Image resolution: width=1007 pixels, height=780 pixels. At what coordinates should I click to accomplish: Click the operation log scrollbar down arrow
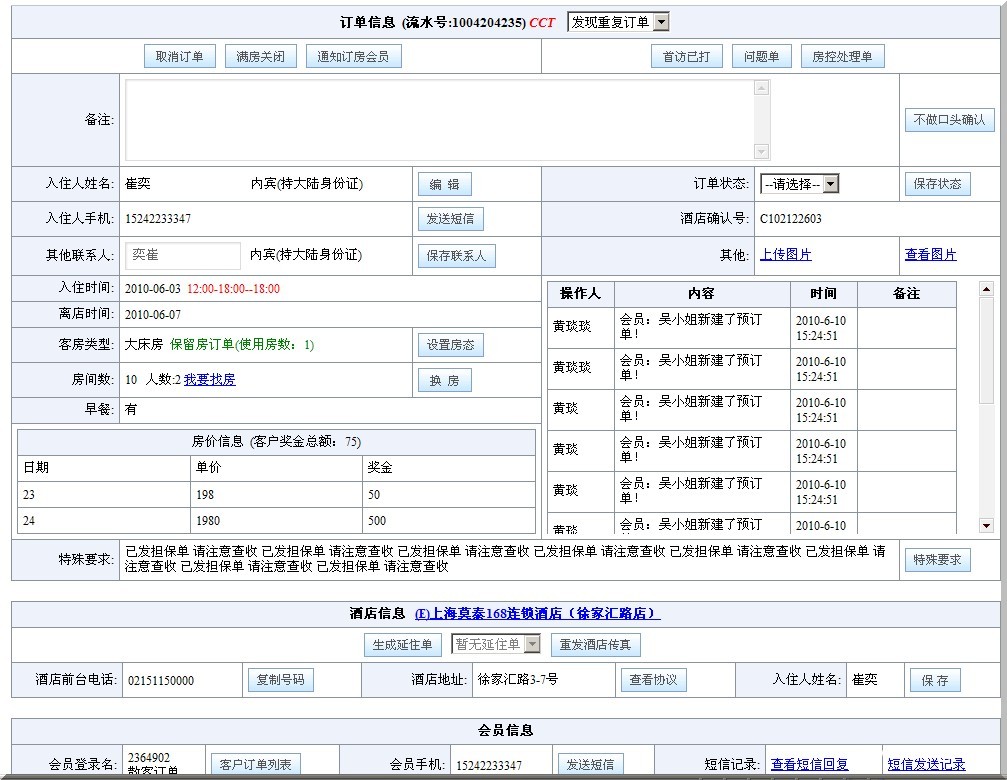pyautogui.click(x=986, y=526)
